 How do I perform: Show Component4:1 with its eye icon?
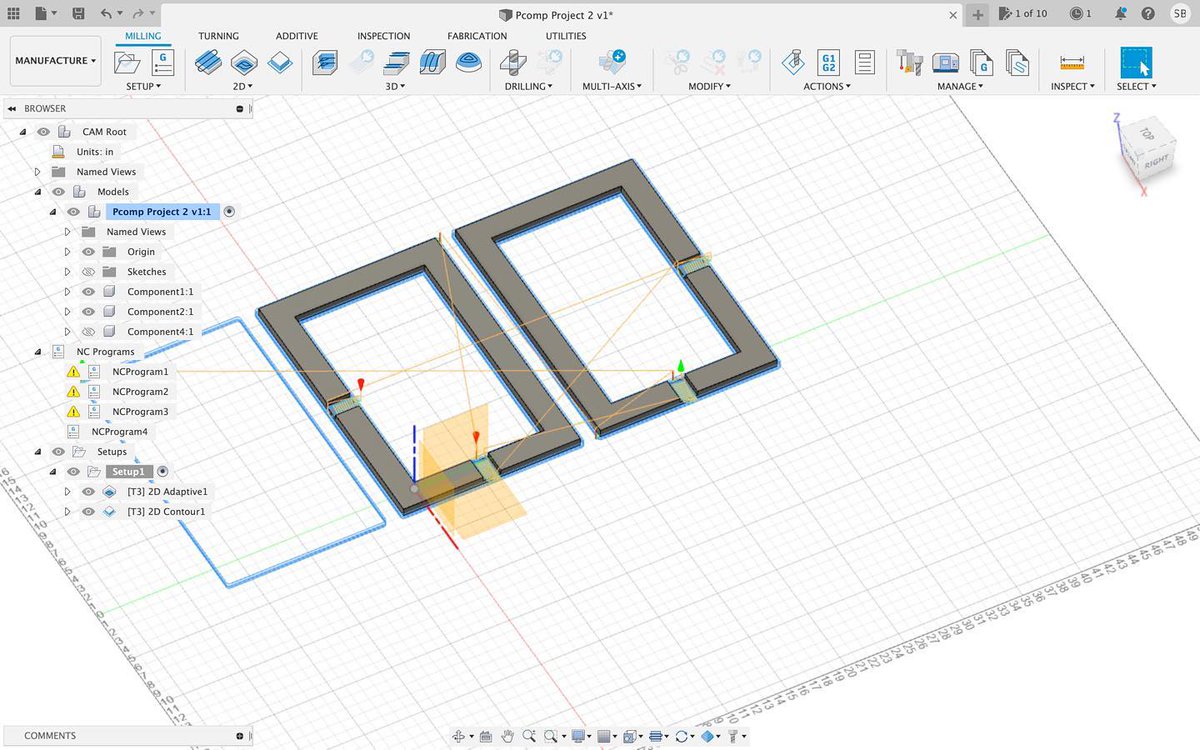pyautogui.click(x=88, y=332)
